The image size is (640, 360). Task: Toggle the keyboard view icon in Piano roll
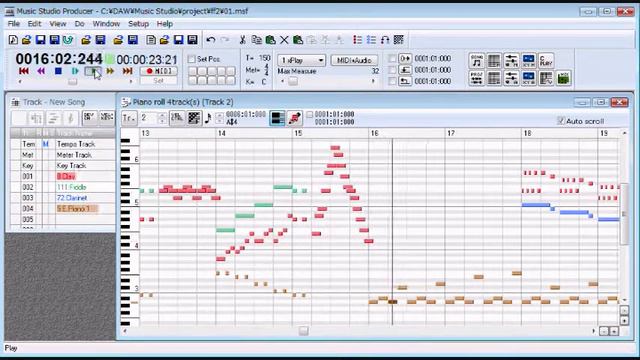click(278, 118)
